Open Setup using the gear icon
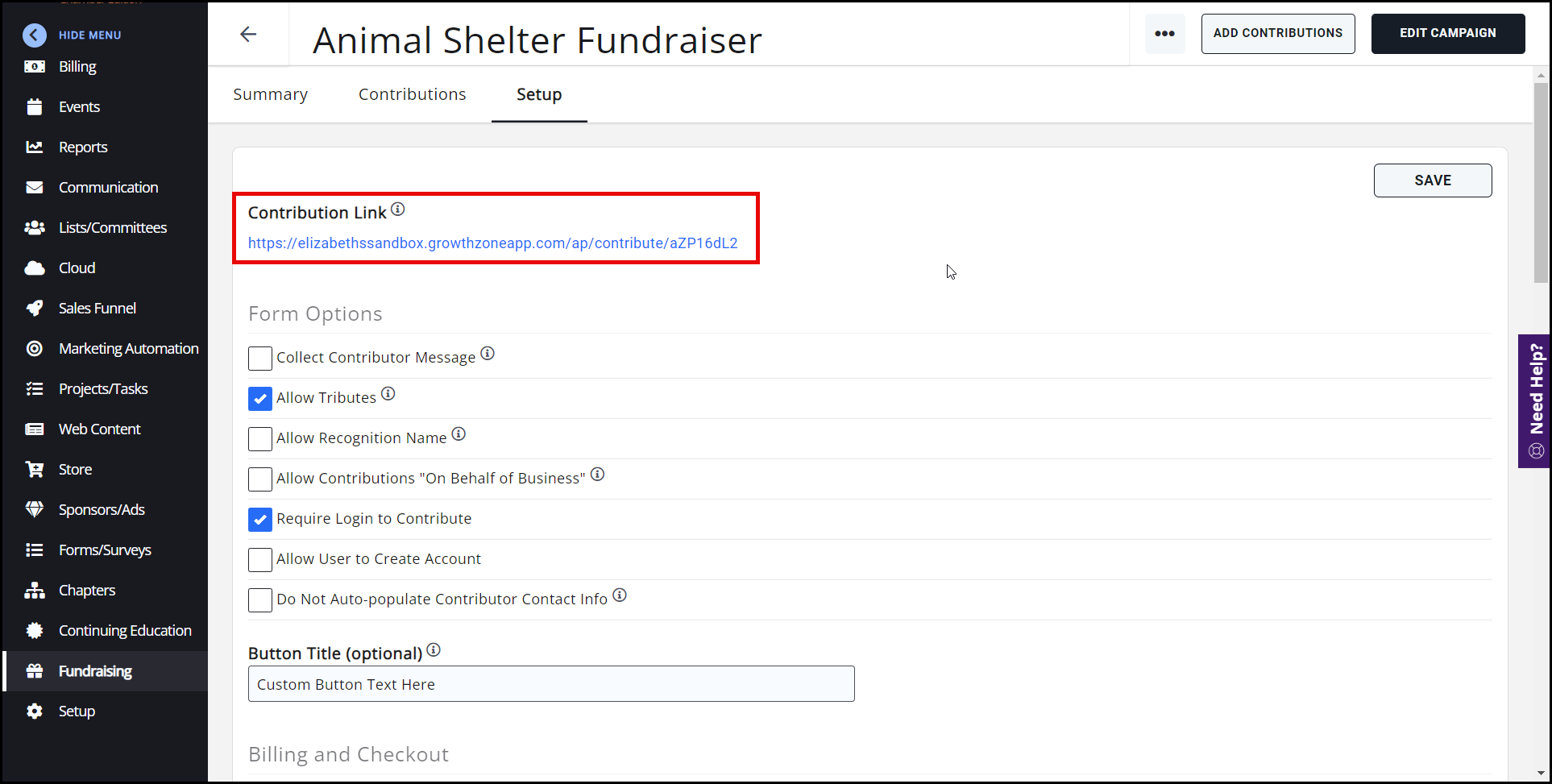The width and height of the screenshot is (1552, 784). tap(35, 711)
